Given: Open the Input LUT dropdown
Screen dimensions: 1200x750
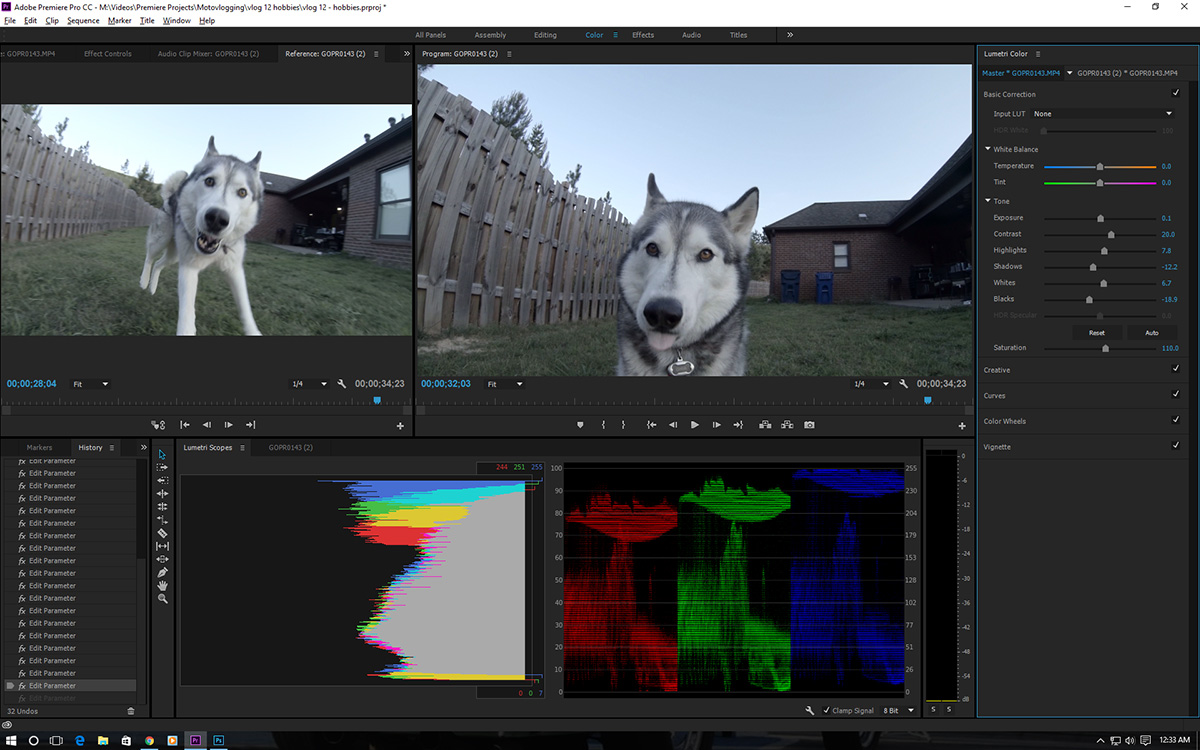Looking at the screenshot, I should coord(1103,114).
